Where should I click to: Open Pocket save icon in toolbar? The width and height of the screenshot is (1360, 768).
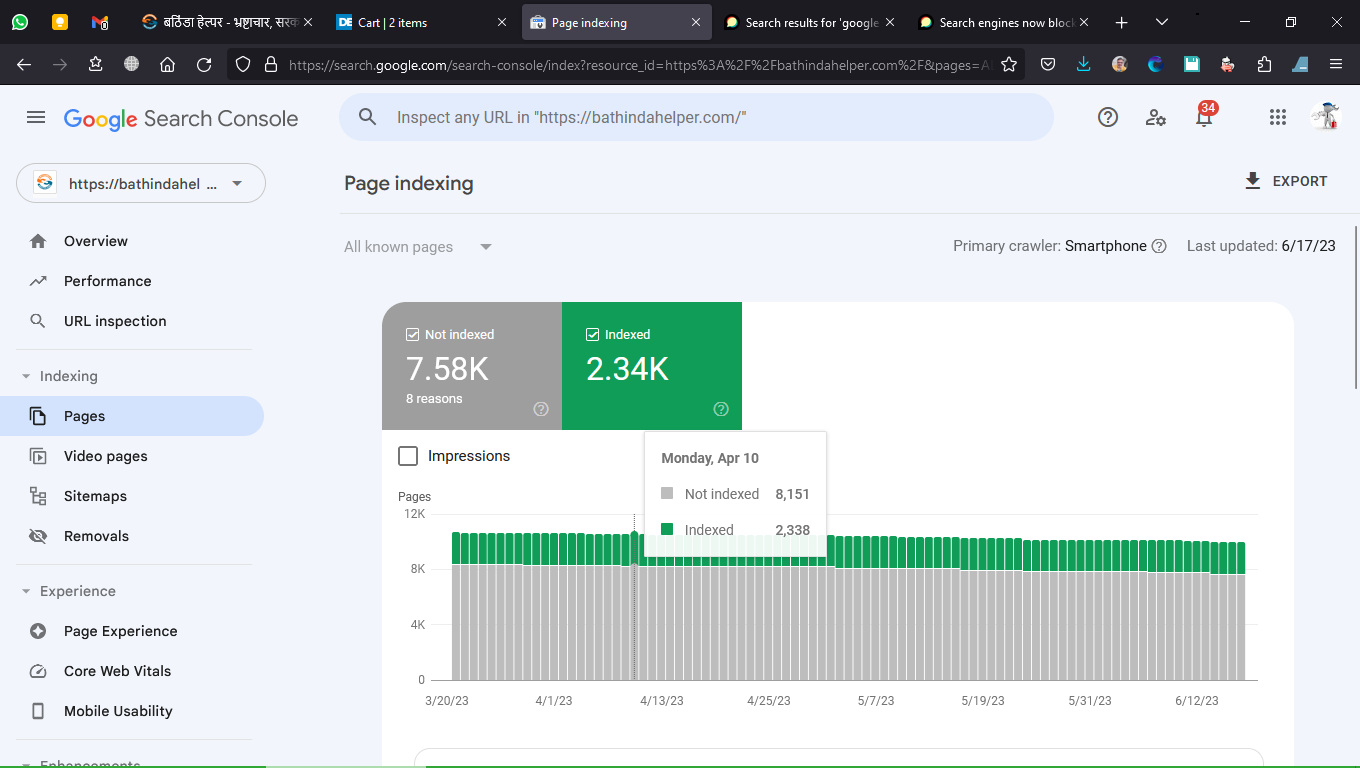pyautogui.click(x=1048, y=64)
